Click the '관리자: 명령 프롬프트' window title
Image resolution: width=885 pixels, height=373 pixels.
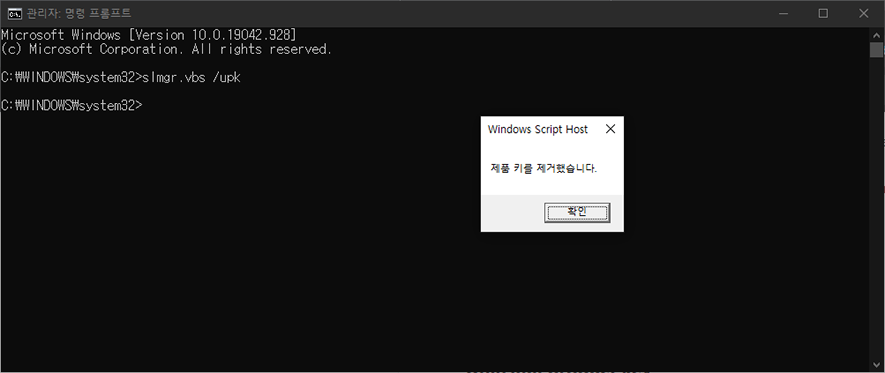79,14
